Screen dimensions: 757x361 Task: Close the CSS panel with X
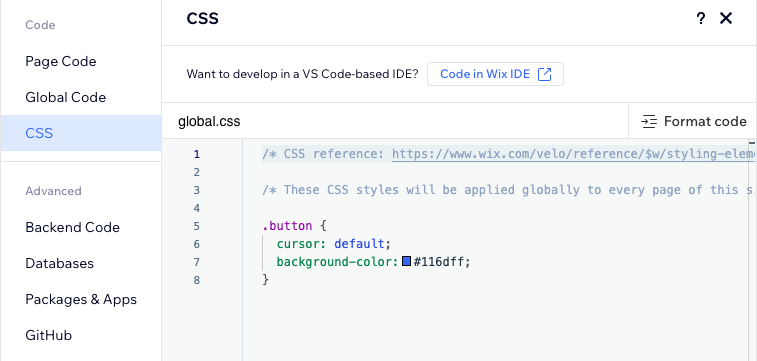pyautogui.click(x=726, y=18)
